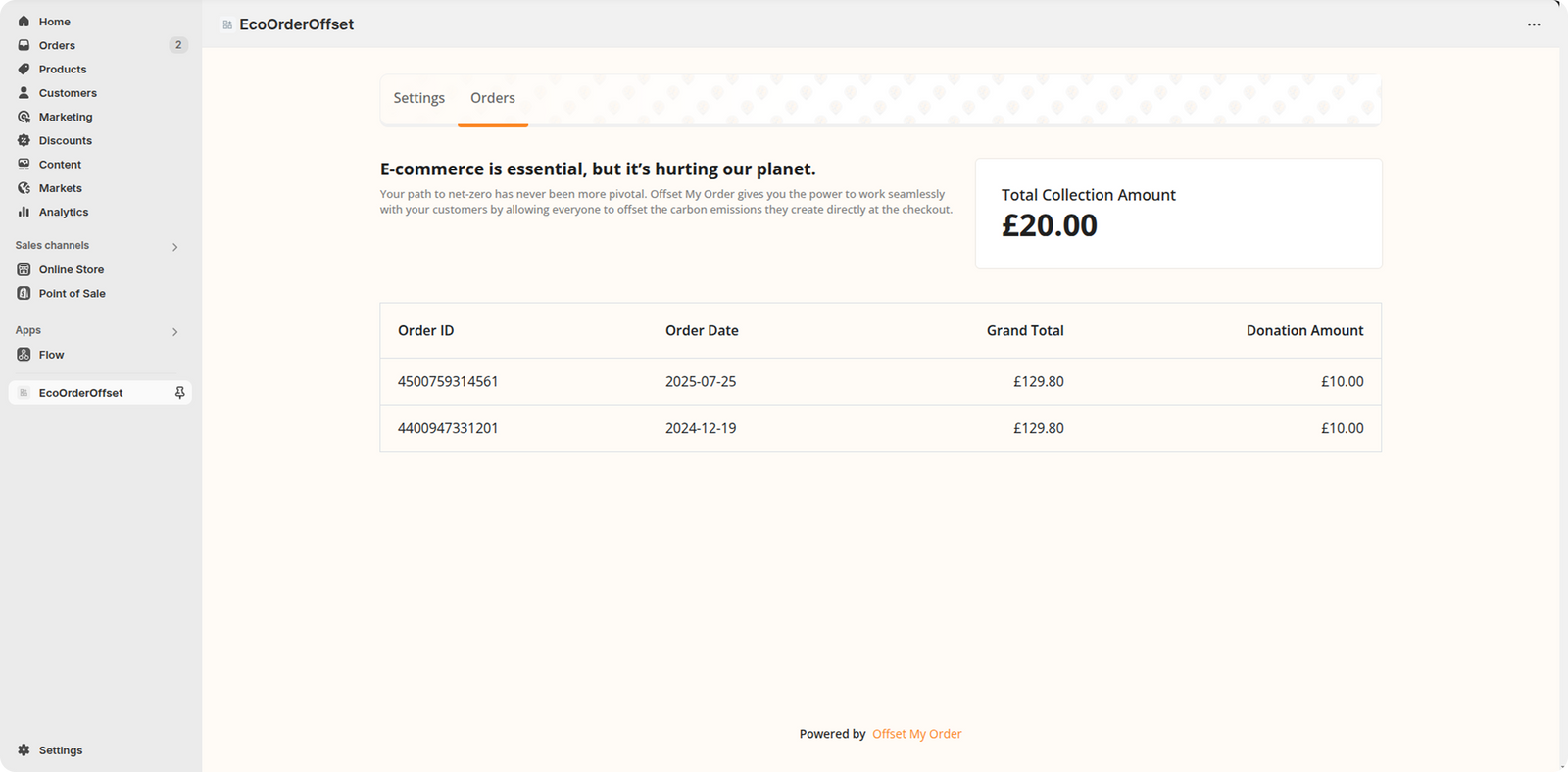Click the Point of Sale icon

coord(24,293)
